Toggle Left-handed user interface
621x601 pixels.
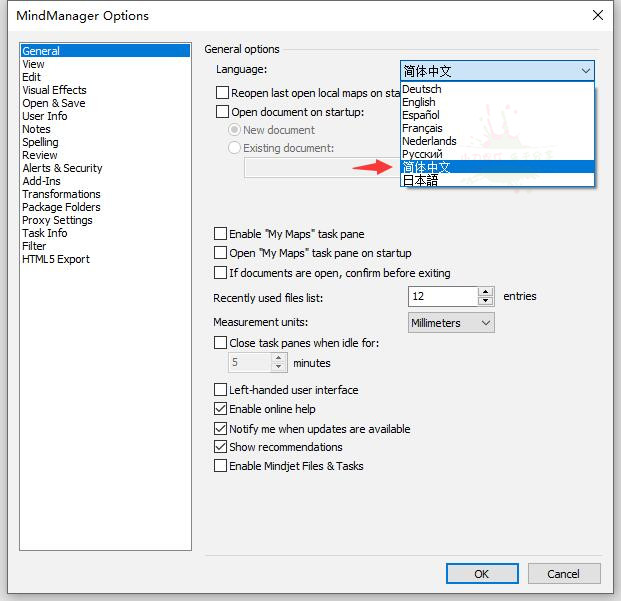(x=221, y=390)
